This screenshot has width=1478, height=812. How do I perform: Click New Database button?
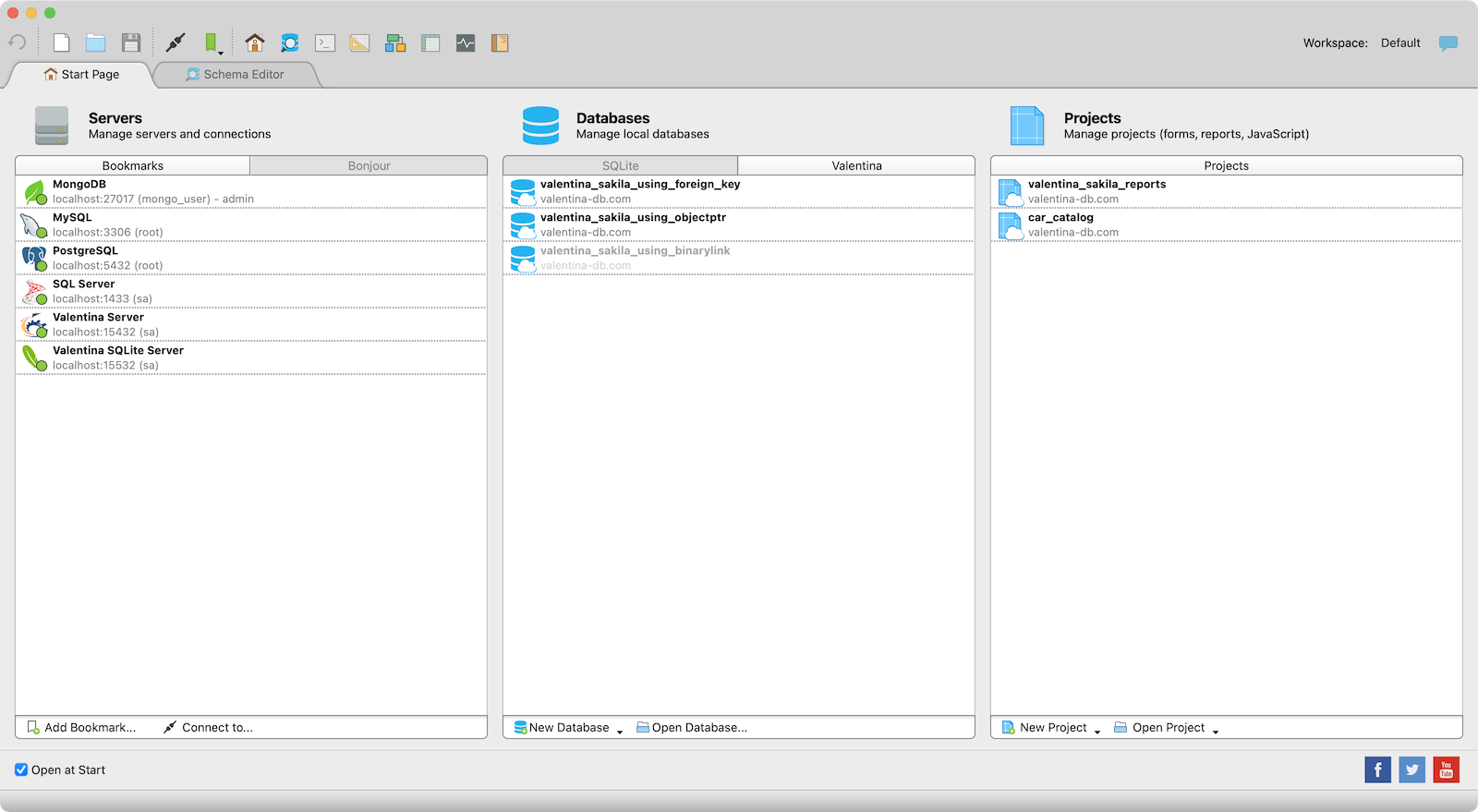(x=562, y=728)
